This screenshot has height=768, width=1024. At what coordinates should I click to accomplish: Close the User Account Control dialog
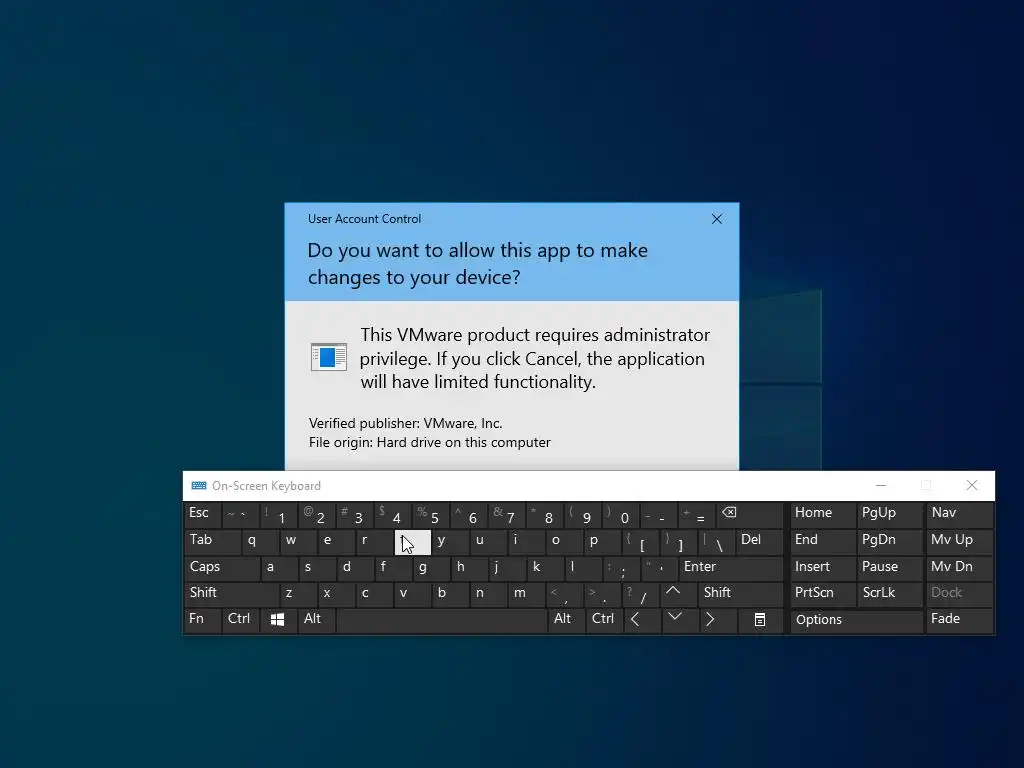coord(716,219)
